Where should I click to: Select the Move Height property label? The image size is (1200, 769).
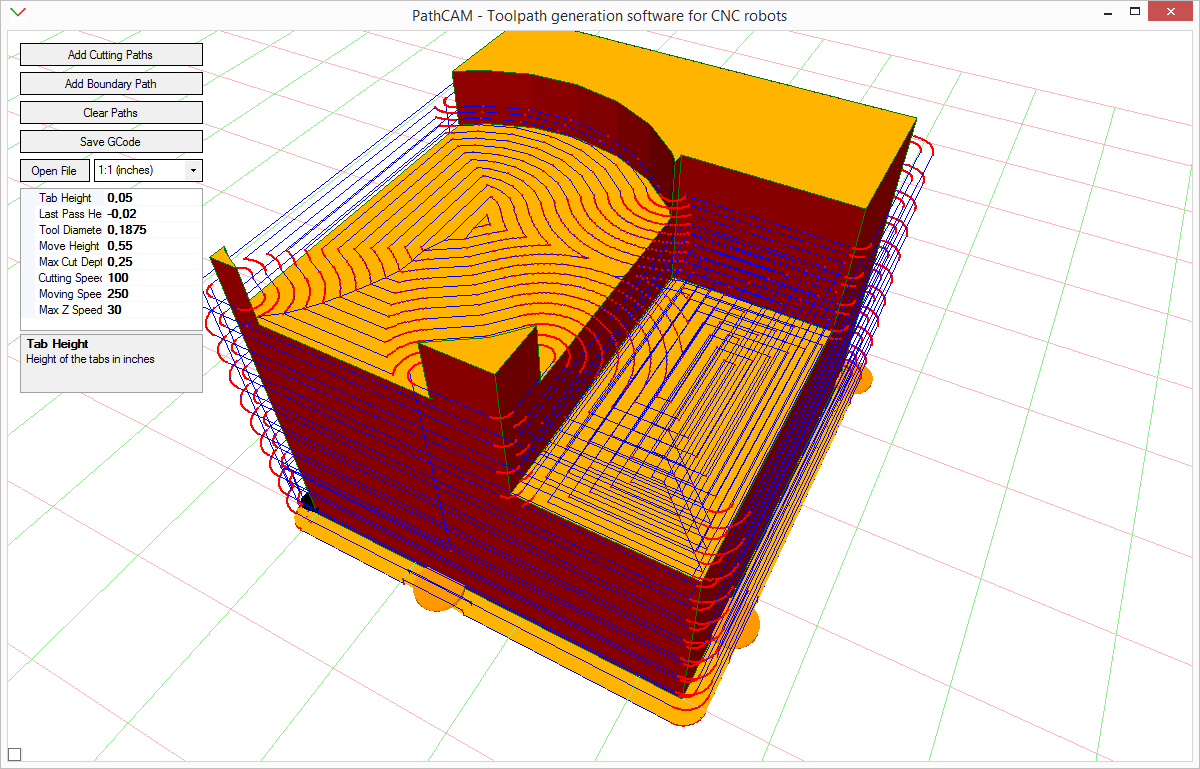(69, 246)
